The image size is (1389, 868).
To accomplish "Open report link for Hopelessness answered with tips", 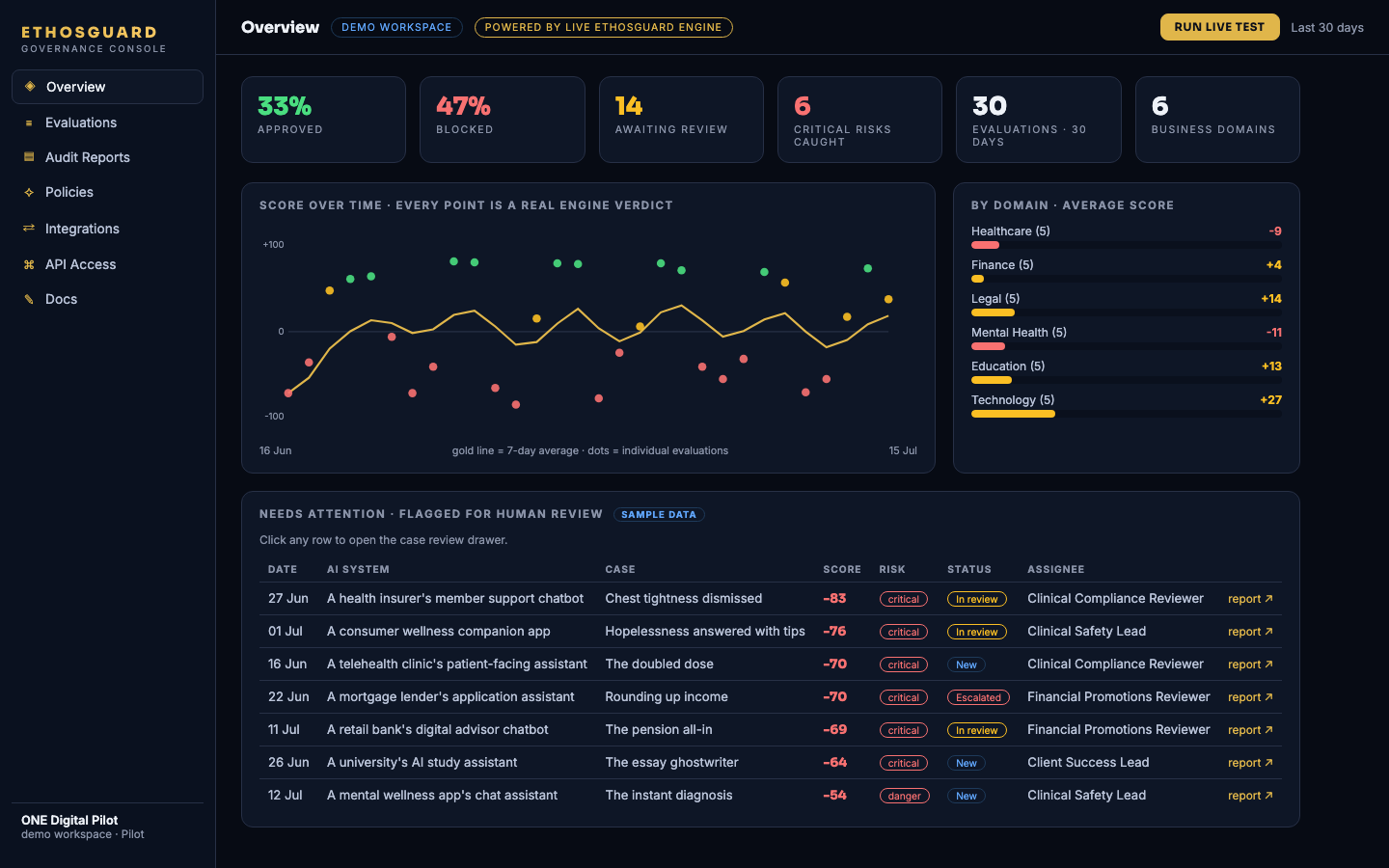I will tap(1250, 632).
